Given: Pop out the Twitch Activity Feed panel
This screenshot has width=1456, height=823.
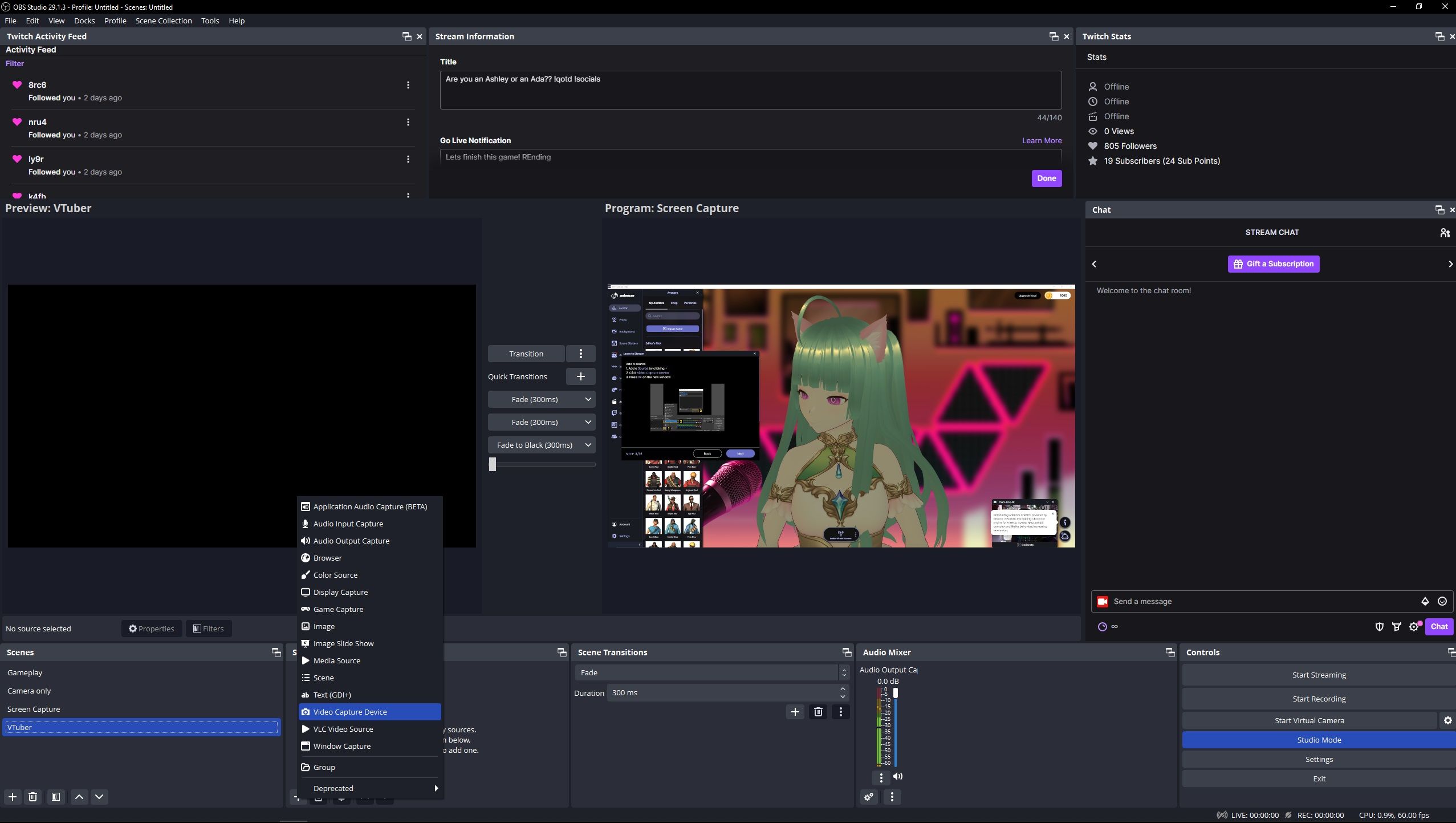Looking at the screenshot, I should click(406, 36).
